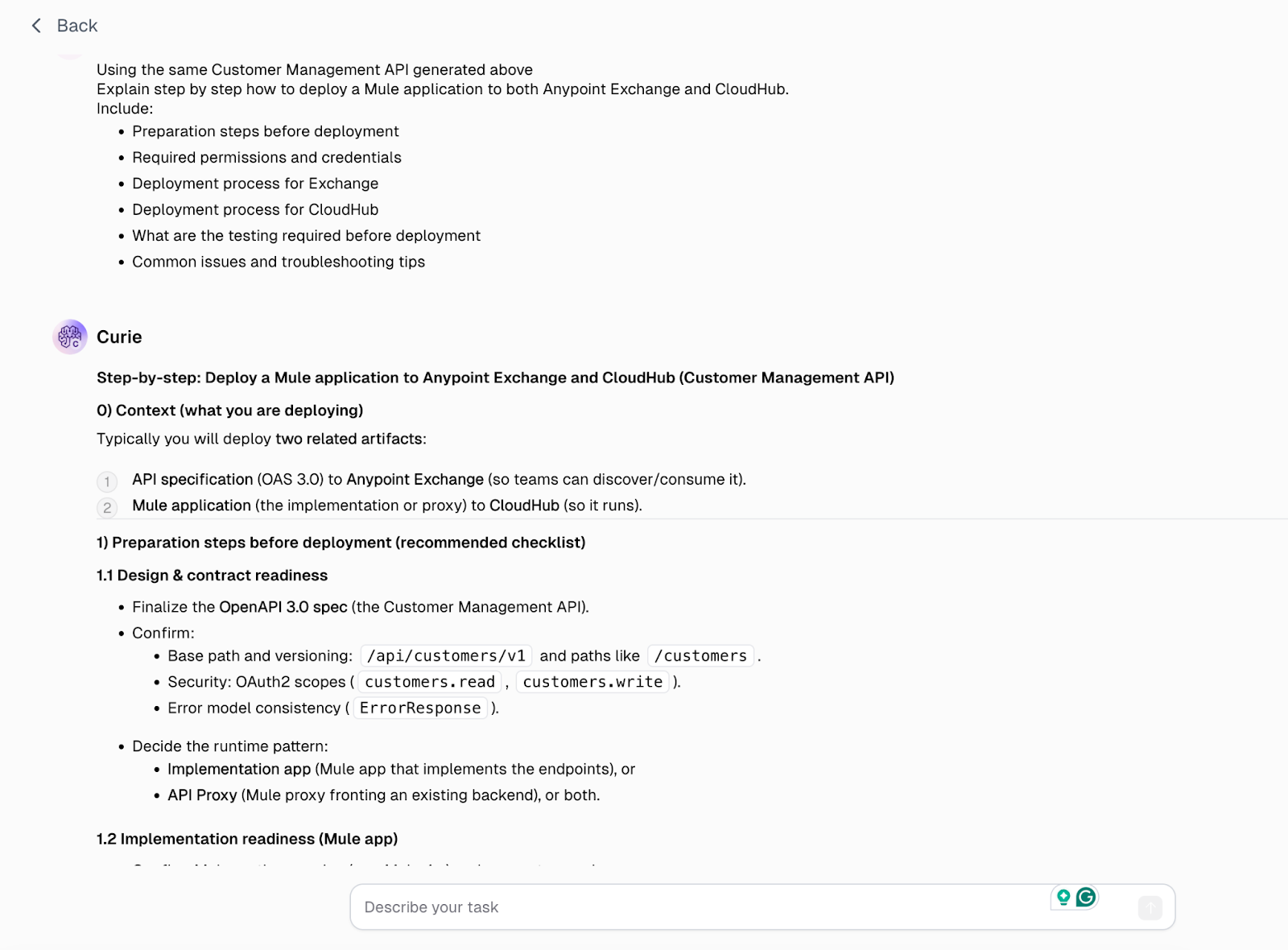
Task: Click the back chevron arrow at top left
Action: click(x=35, y=25)
